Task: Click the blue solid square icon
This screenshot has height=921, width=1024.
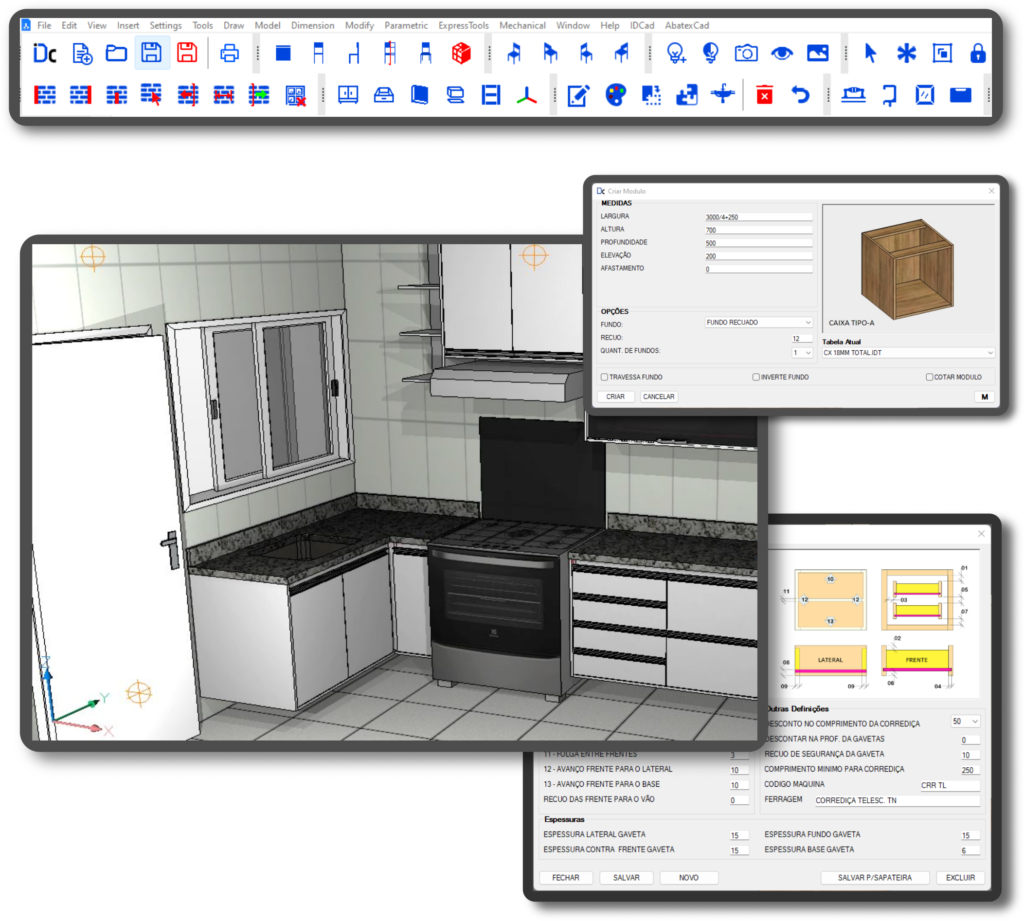Action: coord(283,53)
